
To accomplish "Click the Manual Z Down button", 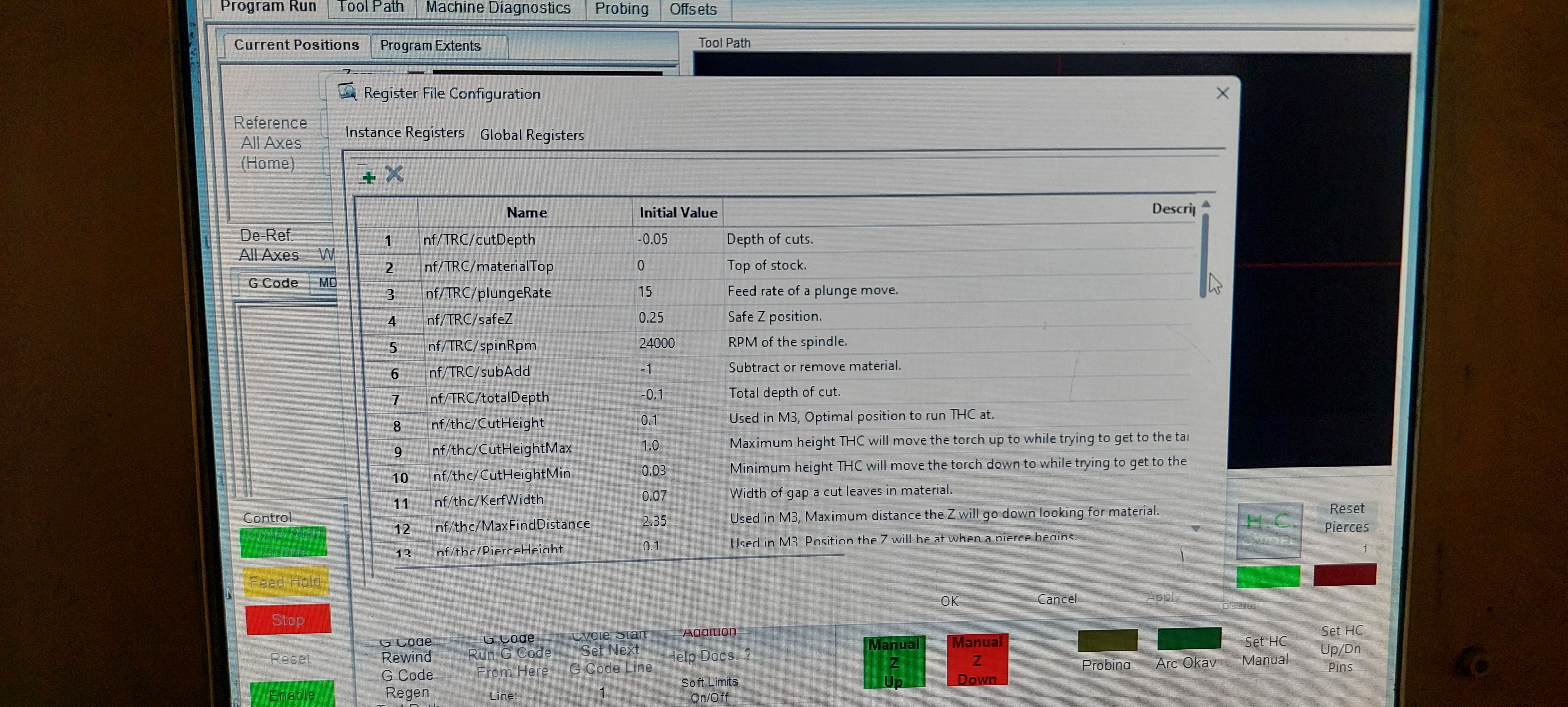I will tap(977, 661).
